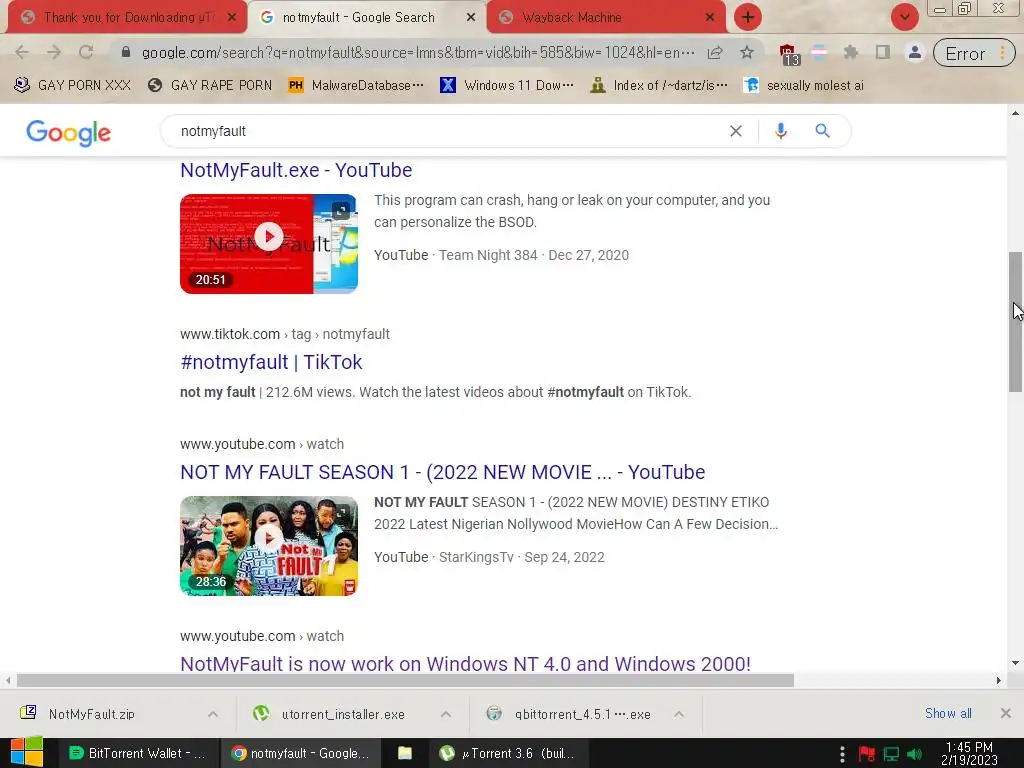Open the Windows Start button
1024x768 pixels.
pos(27,753)
